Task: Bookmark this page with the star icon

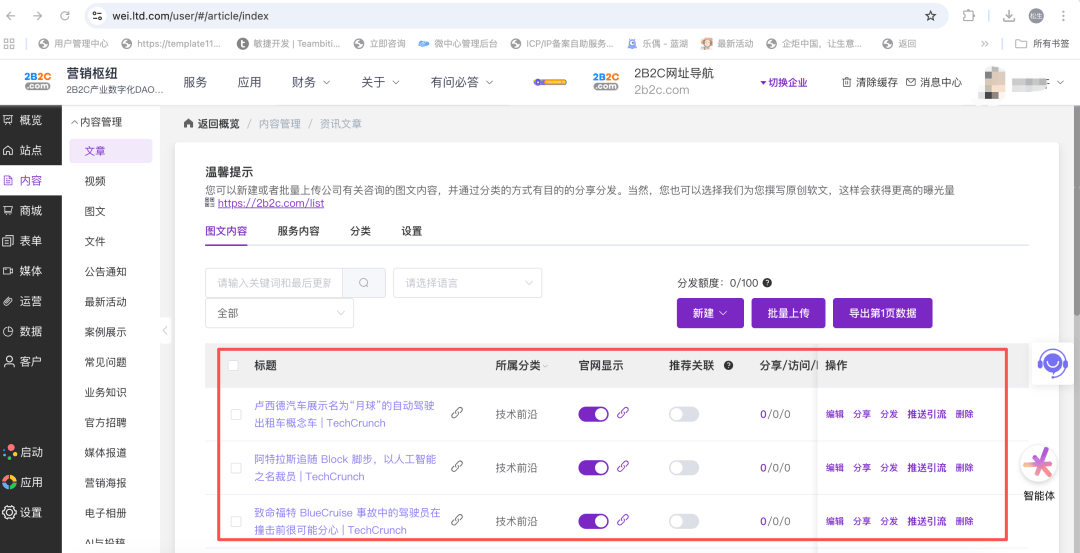Action: pos(930,16)
